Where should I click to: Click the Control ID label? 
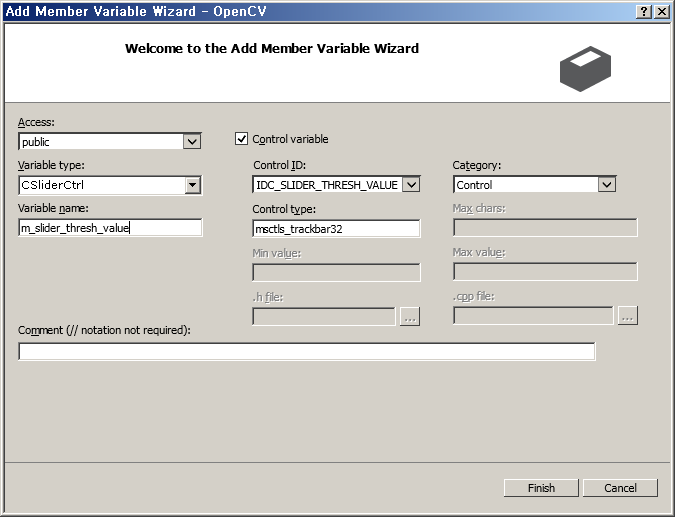click(x=279, y=165)
